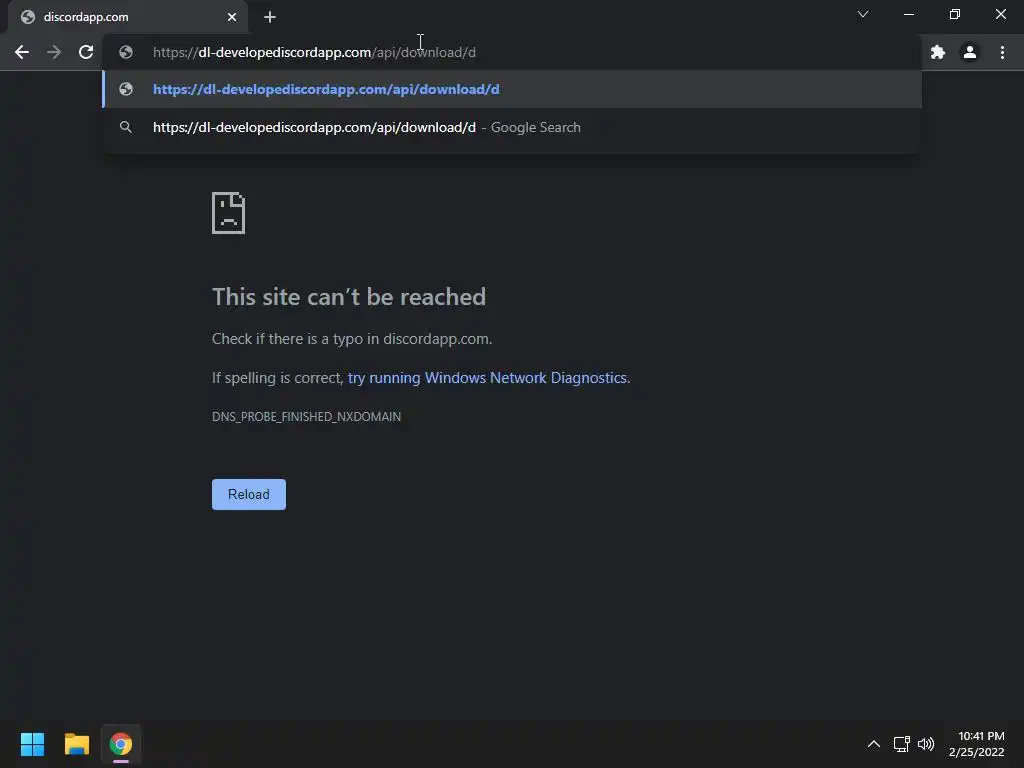Open Chrome's three-dot menu
The height and width of the screenshot is (768, 1024).
(x=1002, y=52)
